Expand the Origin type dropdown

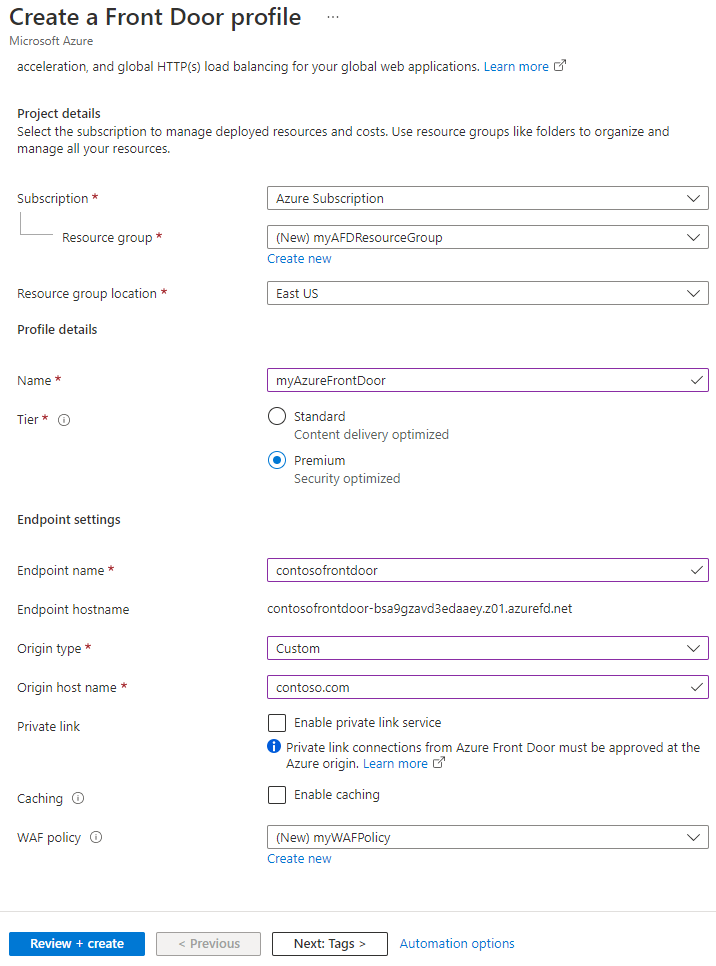(487, 649)
